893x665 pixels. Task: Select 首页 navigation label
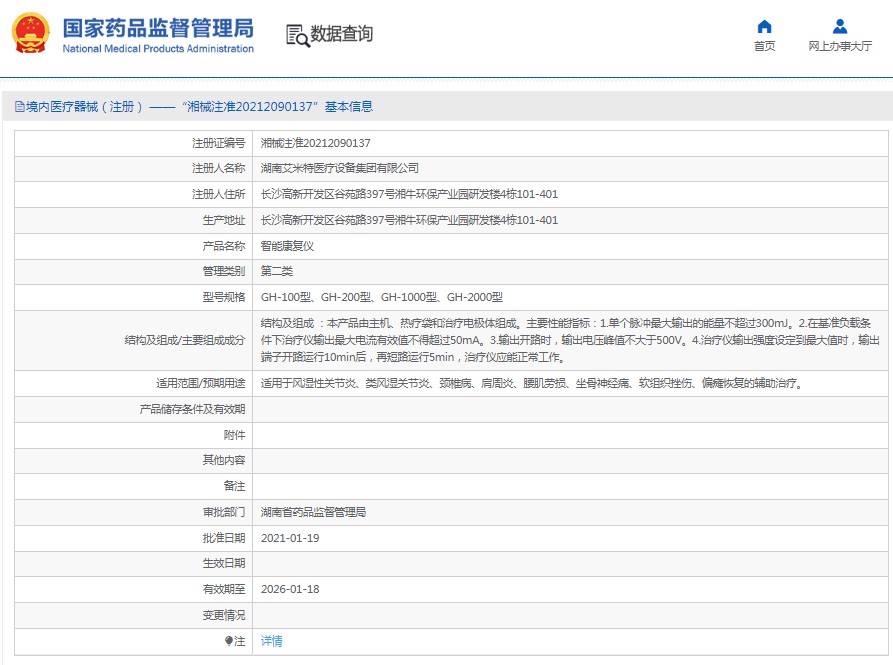tap(764, 46)
